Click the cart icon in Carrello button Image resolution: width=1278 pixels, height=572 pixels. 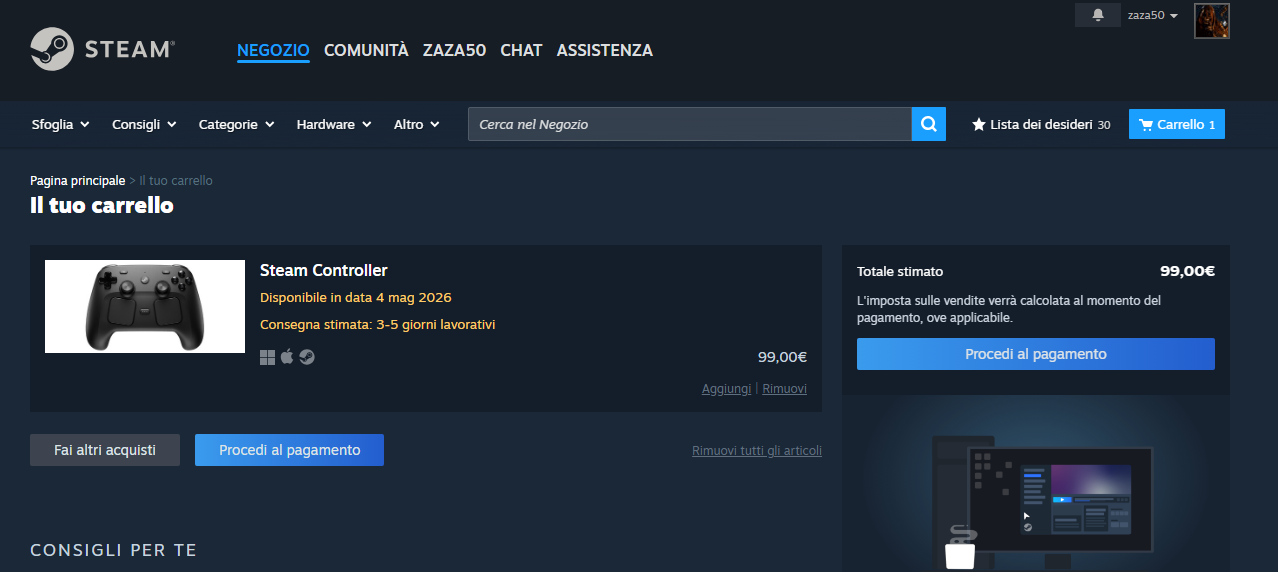[1146, 125]
